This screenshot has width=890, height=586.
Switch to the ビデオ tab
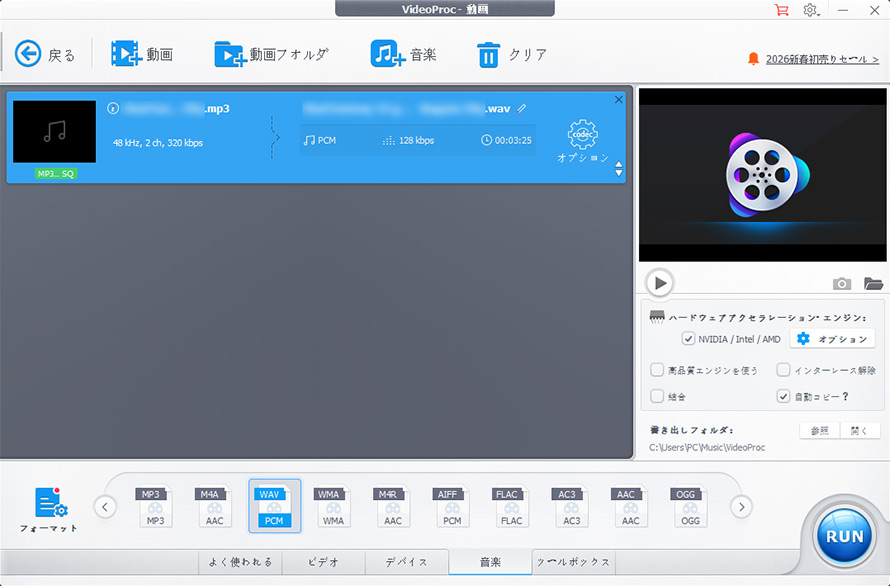pos(322,562)
